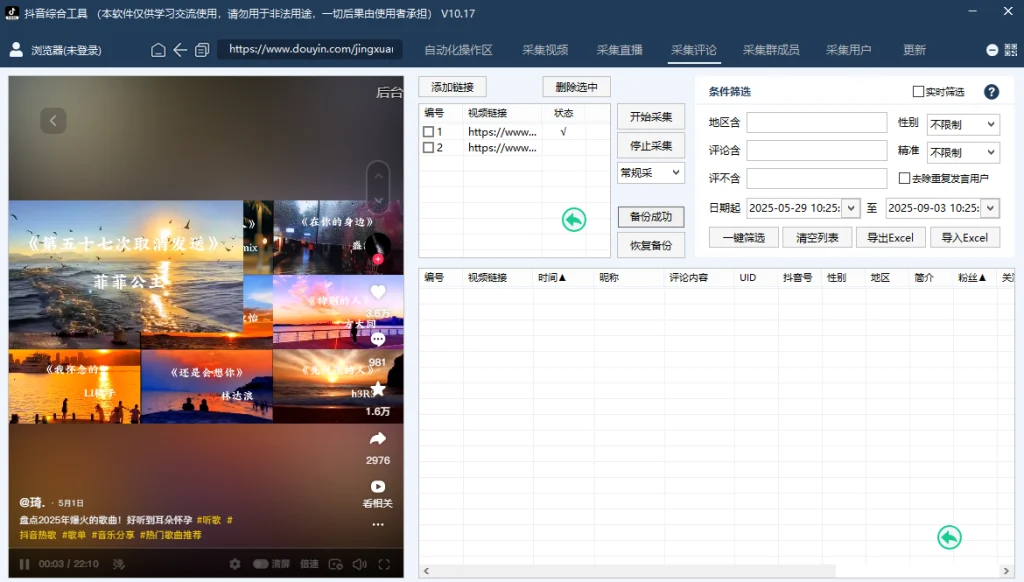Switch to the 采集群成员 tab
This screenshot has width=1024, height=582.
(771, 50)
